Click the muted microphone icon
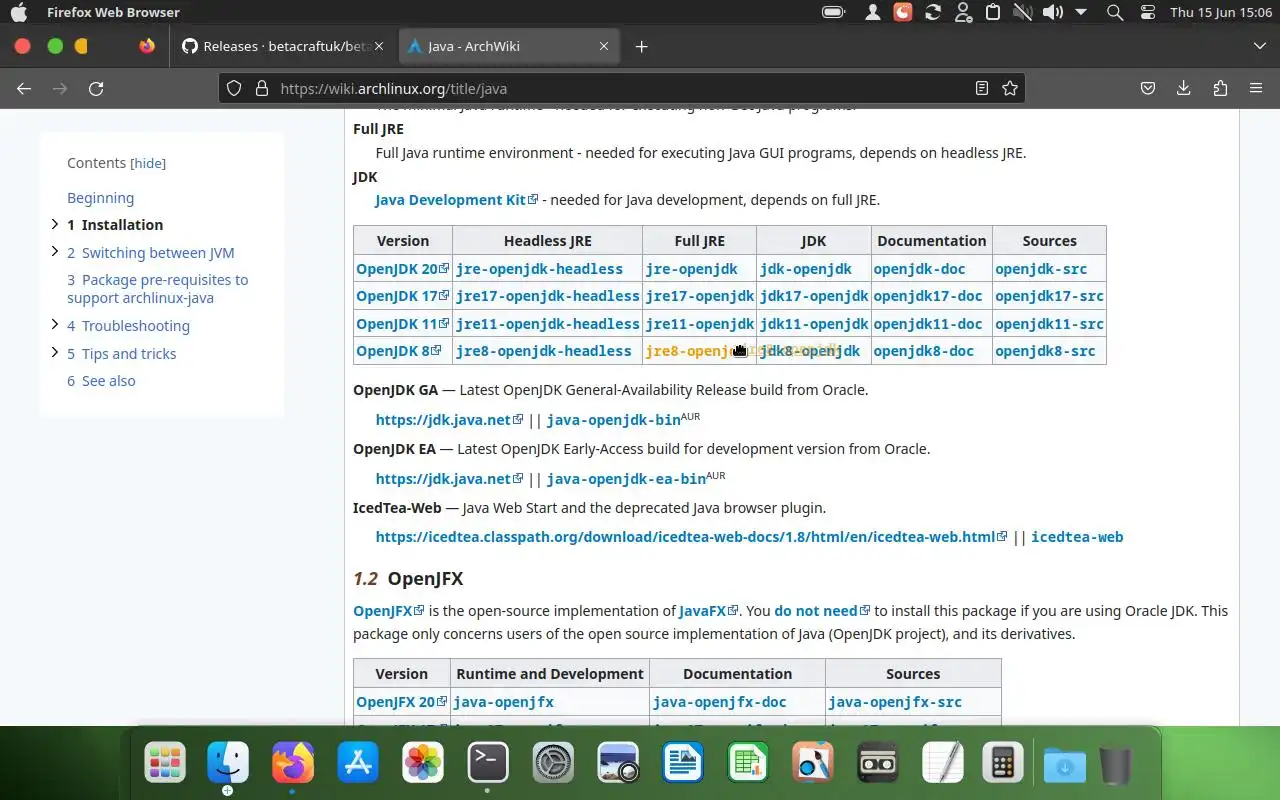The width and height of the screenshot is (1280, 800). 1022,12
